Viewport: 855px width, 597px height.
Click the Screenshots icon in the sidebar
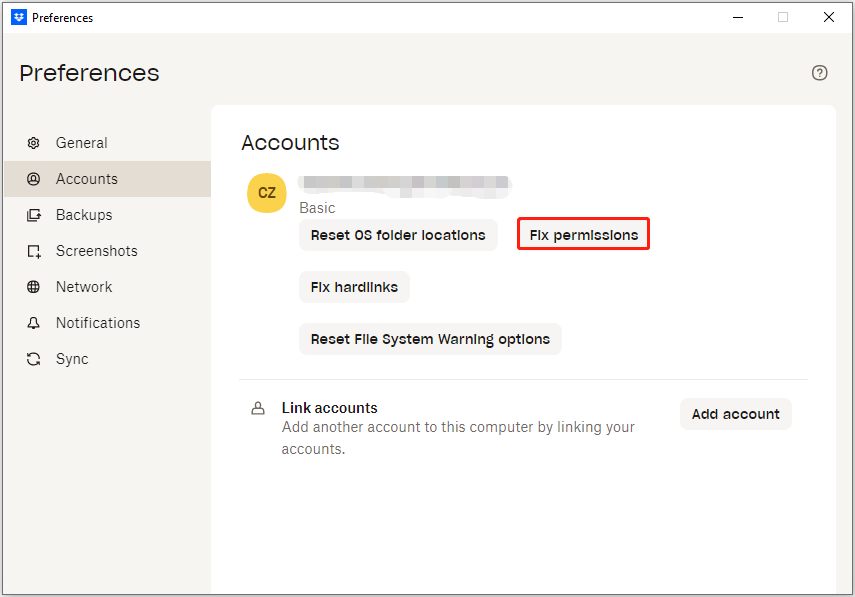[33, 250]
